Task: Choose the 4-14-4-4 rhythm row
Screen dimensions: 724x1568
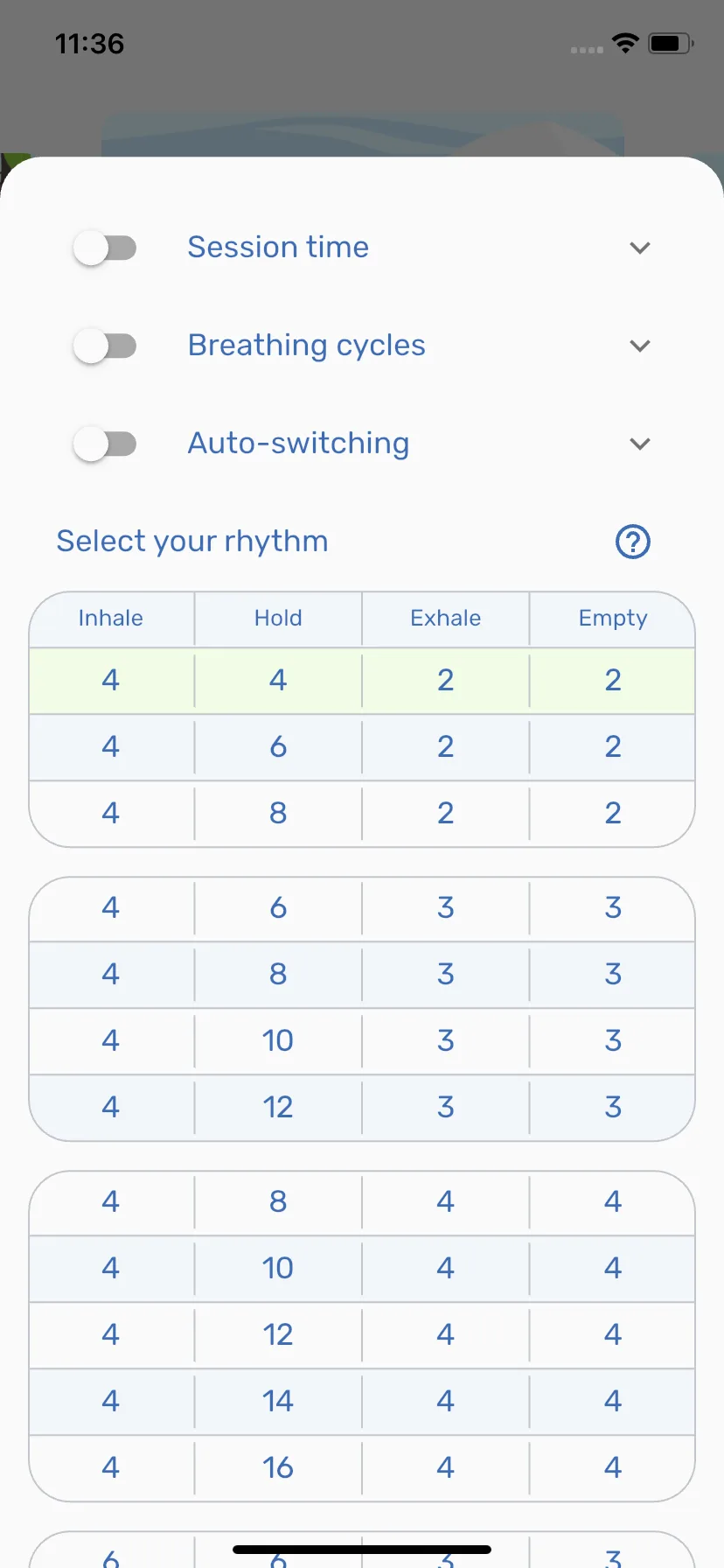Action: coord(362,1401)
